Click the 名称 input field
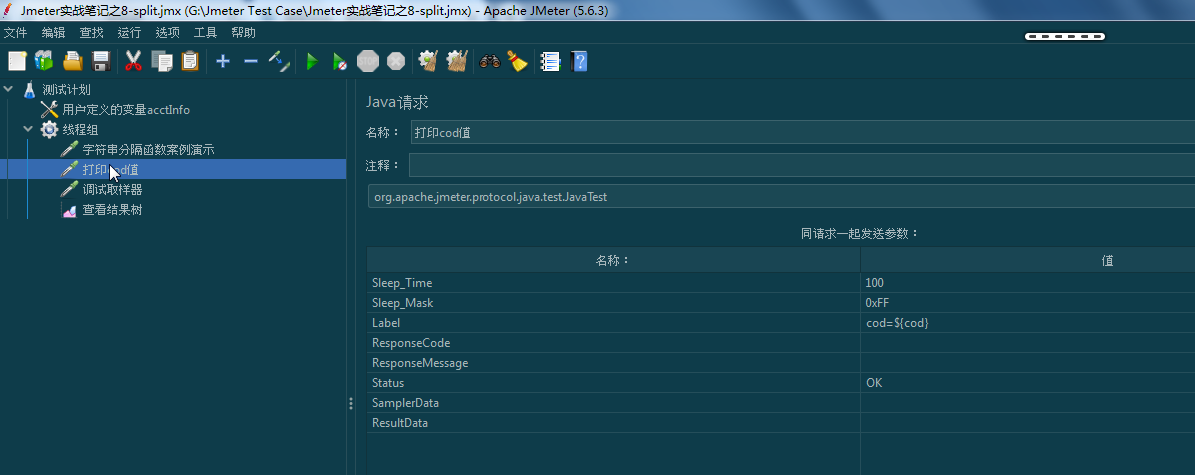Viewport: 1195px width, 475px height. 803,132
